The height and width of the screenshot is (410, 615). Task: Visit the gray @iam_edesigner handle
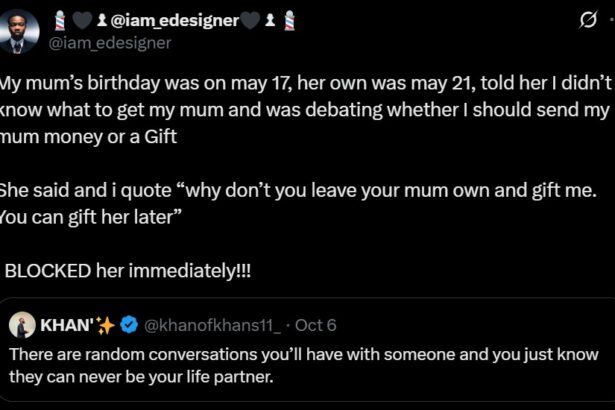pos(111,42)
